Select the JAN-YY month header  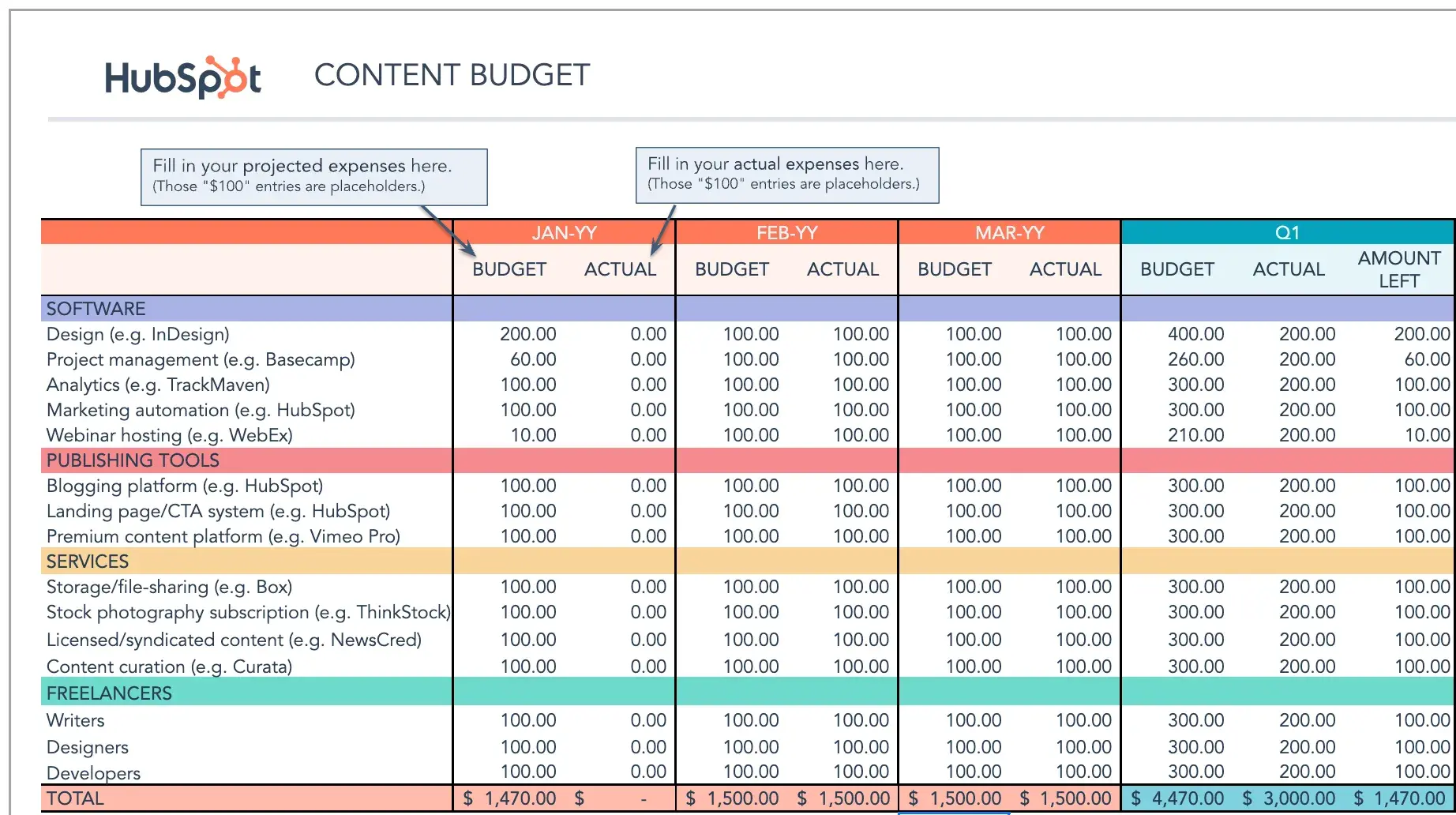point(564,233)
